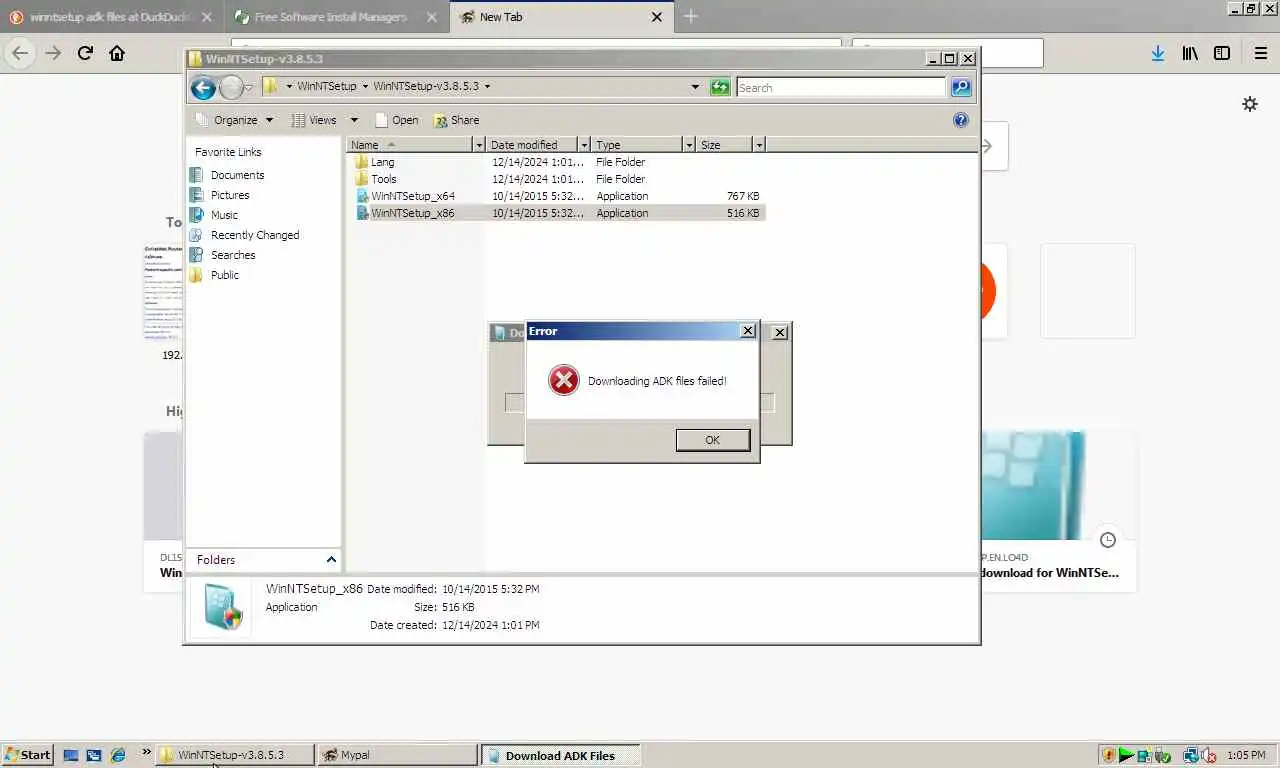Viewport: 1280px width, 768px height.
Task: Click the muted volume tray icon
Action: (x=1208, y=756)
